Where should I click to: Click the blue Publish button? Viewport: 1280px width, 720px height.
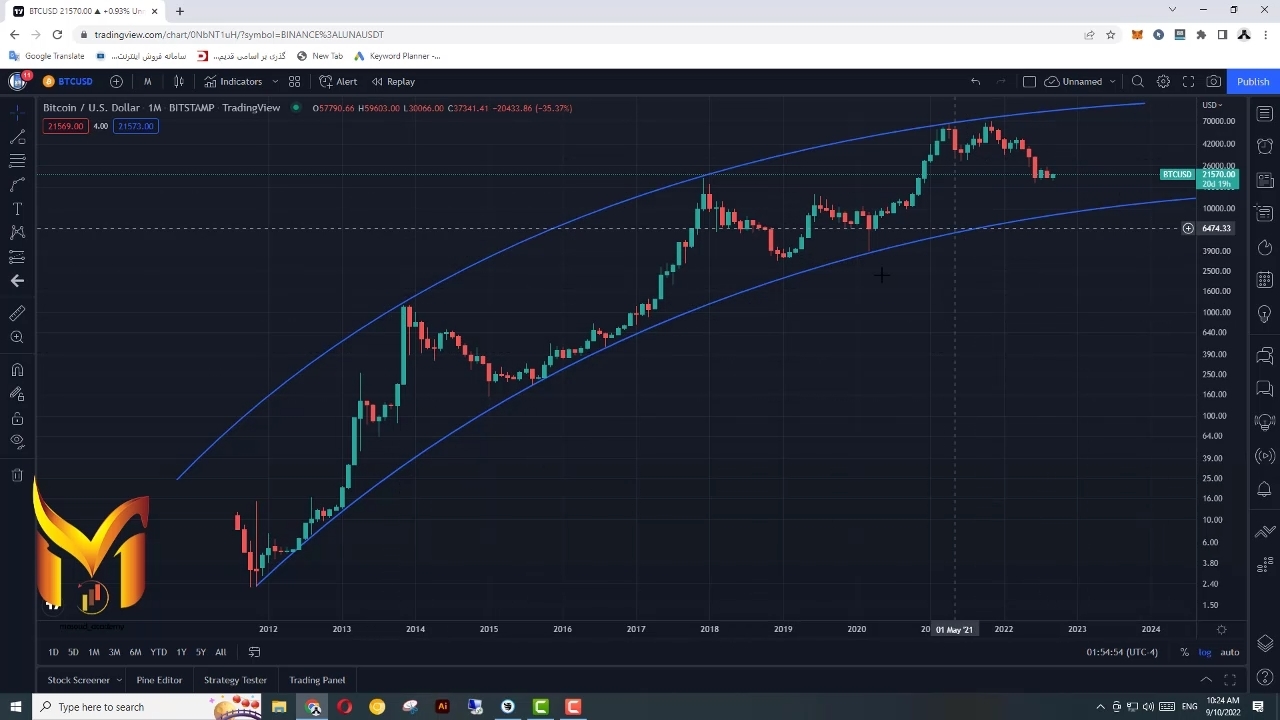(1252, 82)
